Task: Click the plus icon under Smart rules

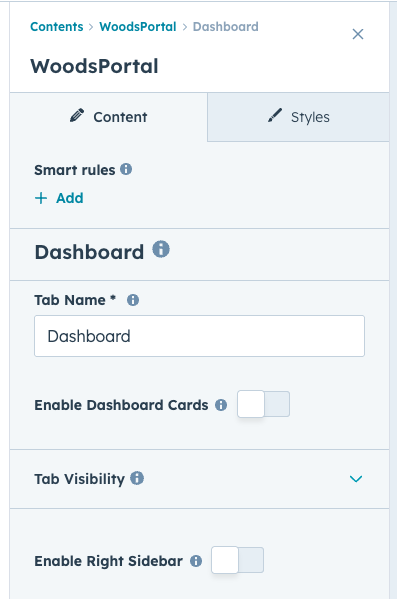Action: tap(41, 198)
